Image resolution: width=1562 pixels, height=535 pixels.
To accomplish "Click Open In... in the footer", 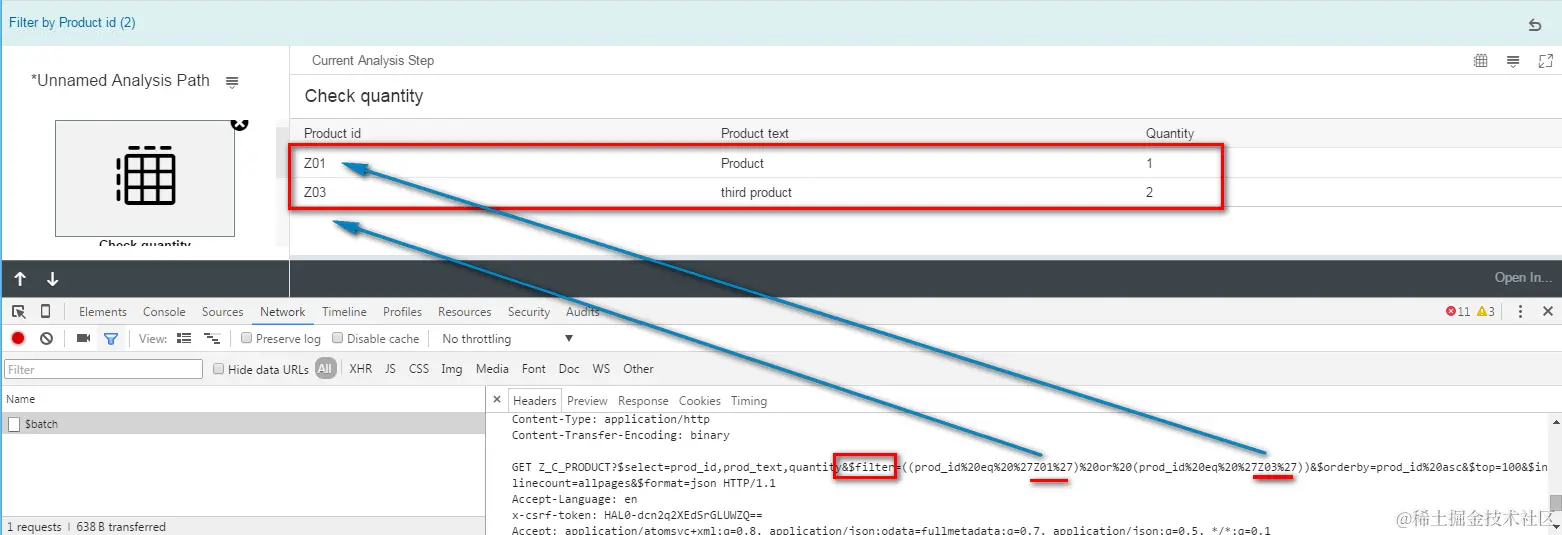I will coord(1523,278).
